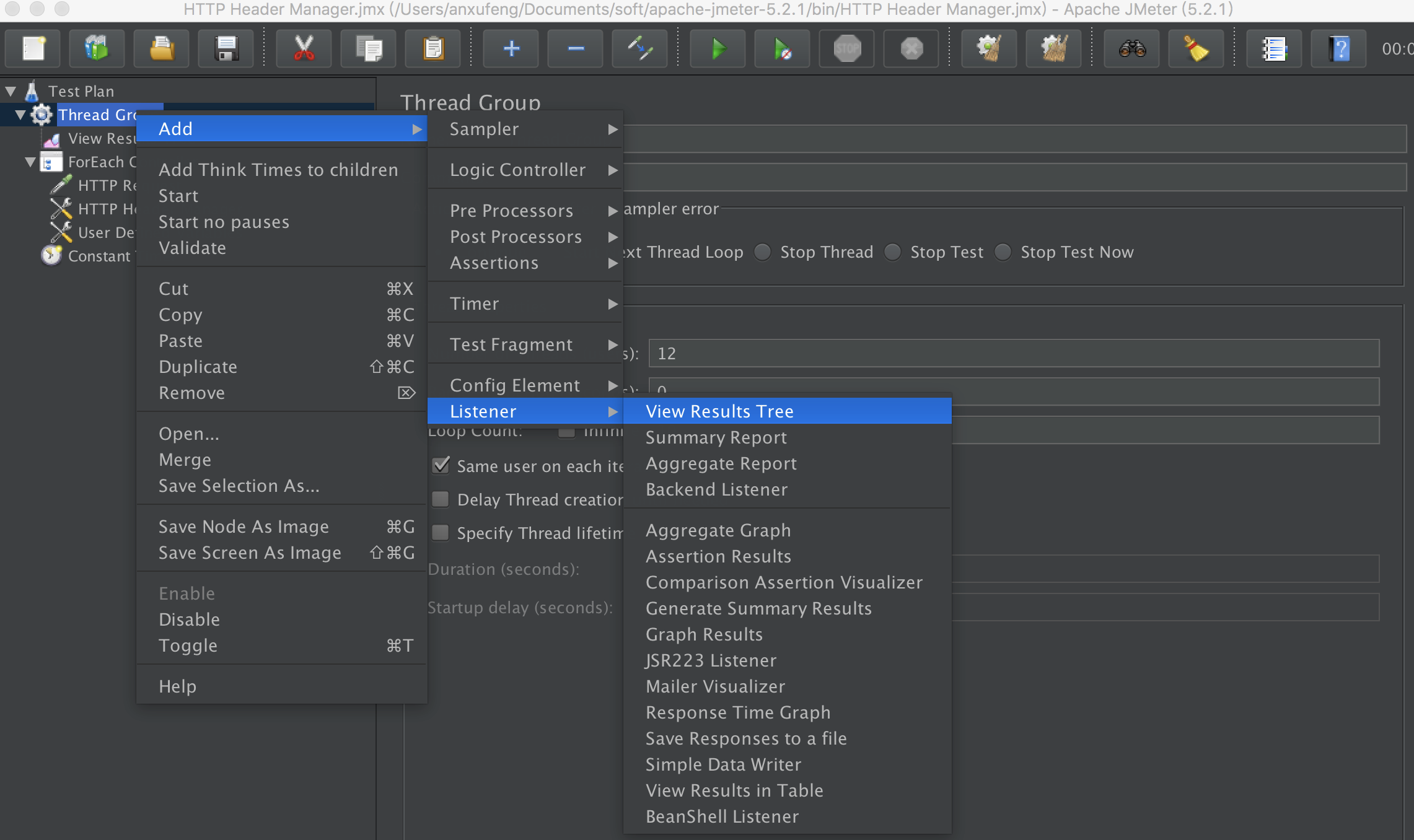Click the scissors Cut icon

tap(304, 48)
